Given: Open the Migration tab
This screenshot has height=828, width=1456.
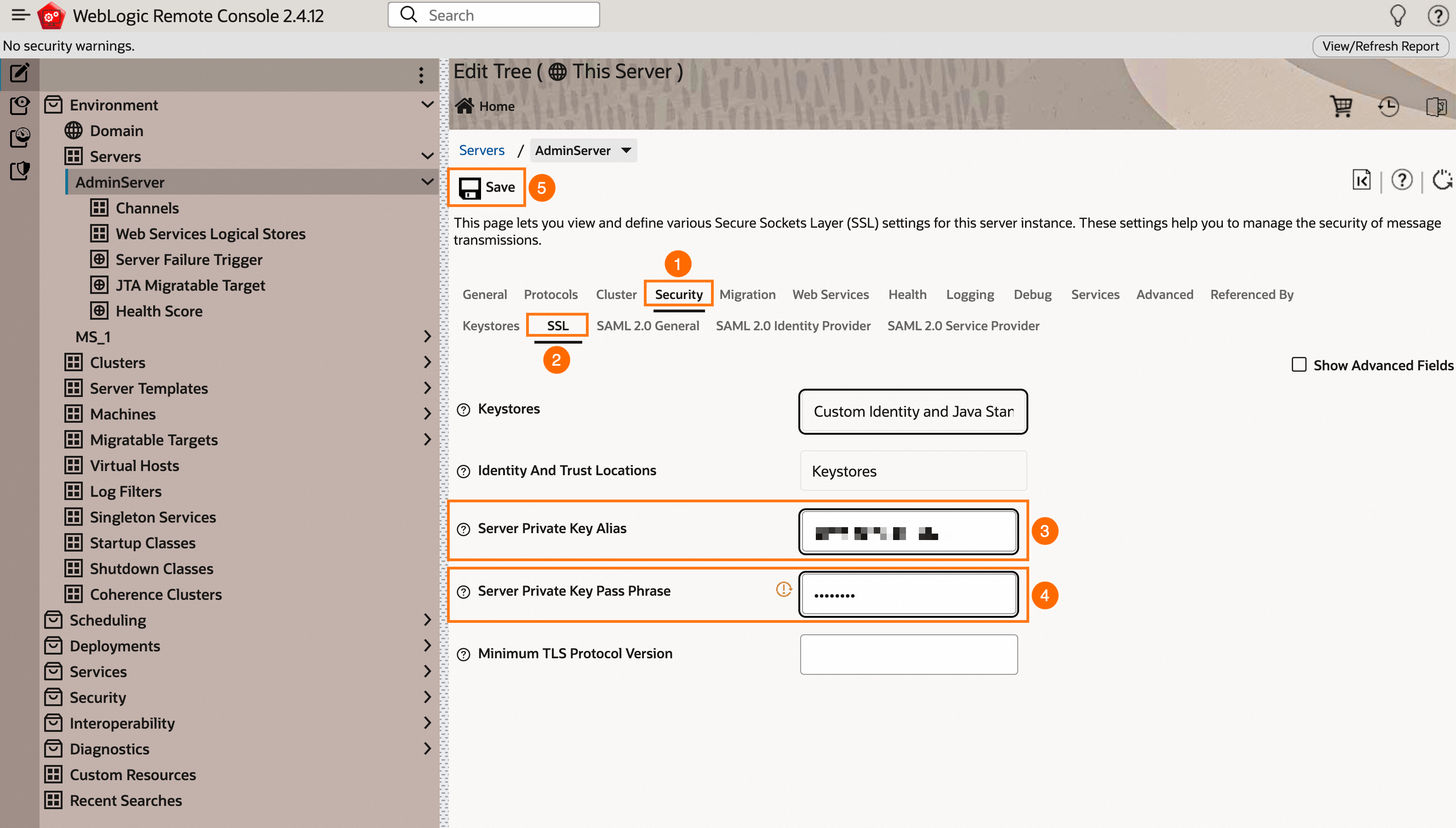Looking at the screenshot, I should pos(747,294).
